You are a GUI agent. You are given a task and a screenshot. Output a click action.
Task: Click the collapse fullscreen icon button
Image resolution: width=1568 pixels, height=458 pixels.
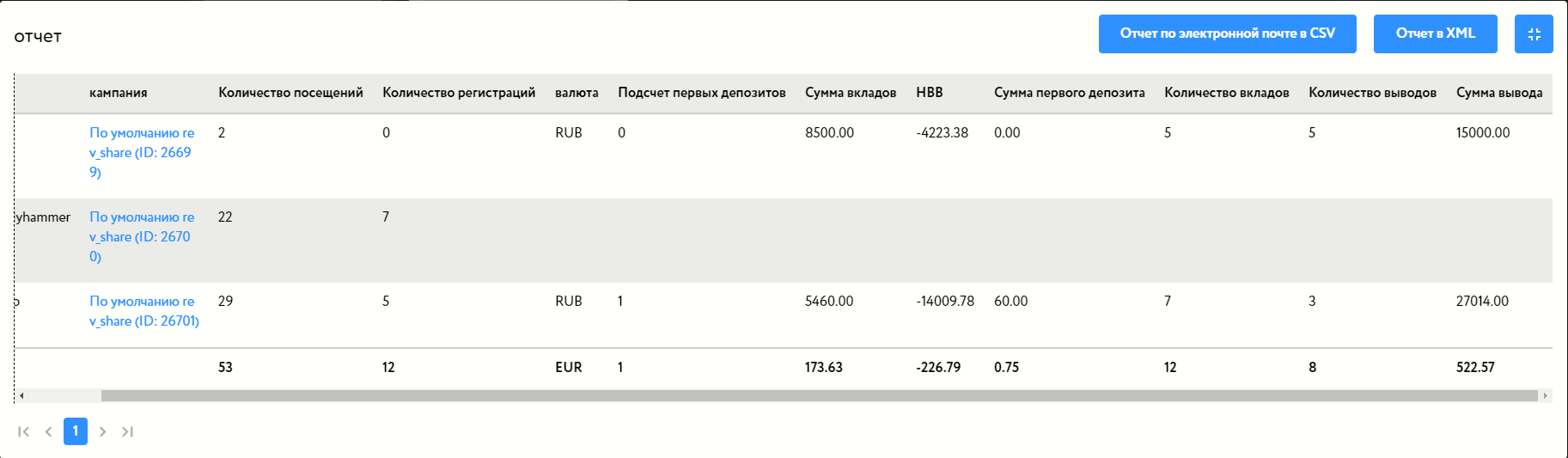(1534, 34)
